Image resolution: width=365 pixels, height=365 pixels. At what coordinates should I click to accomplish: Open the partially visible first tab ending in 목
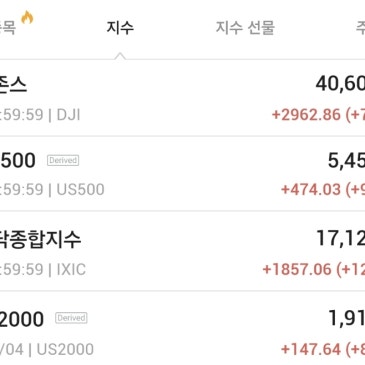tap(8, 27)
